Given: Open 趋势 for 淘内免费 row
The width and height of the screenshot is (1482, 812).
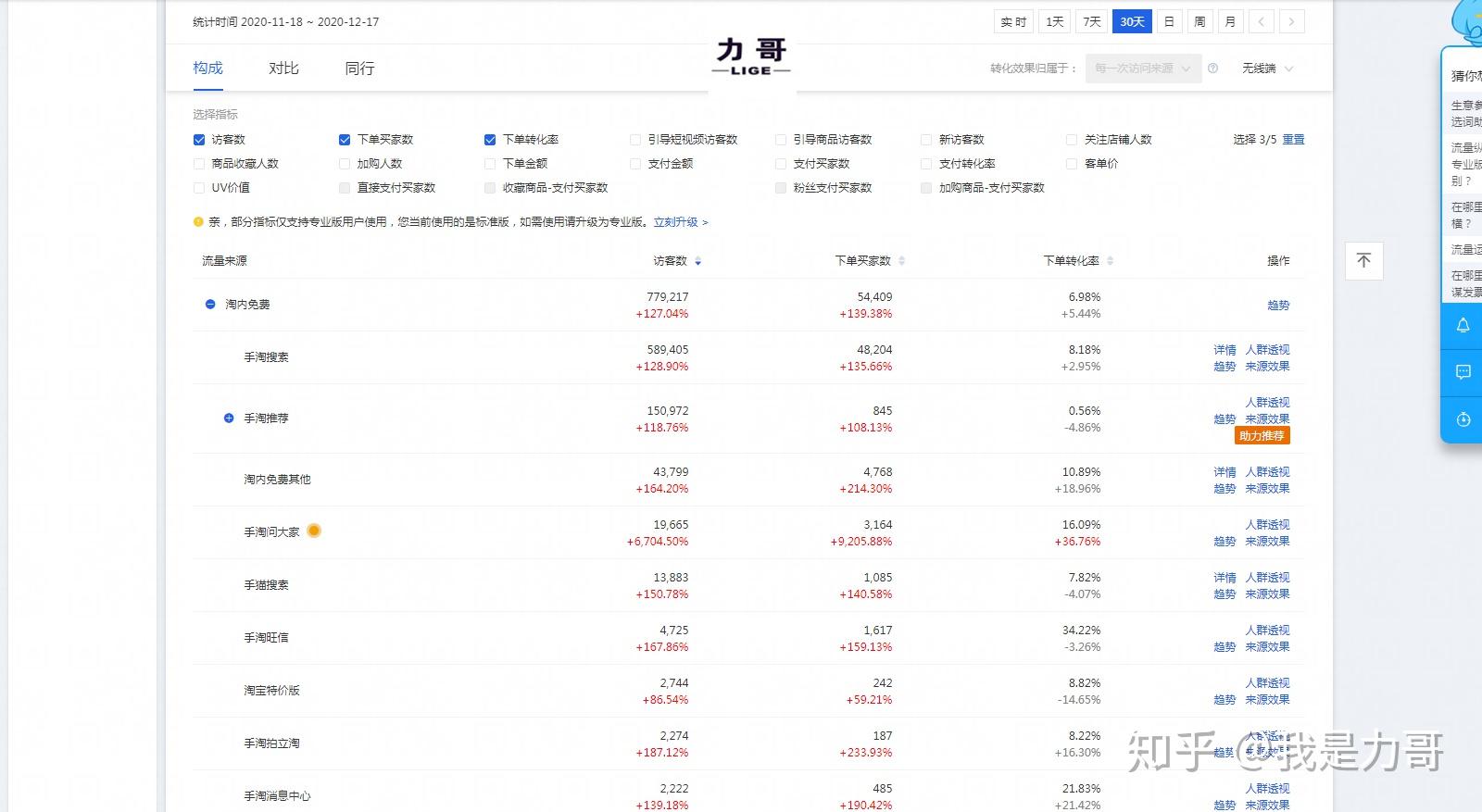Looking at the screenshot, I should (x=1278, y=306).
